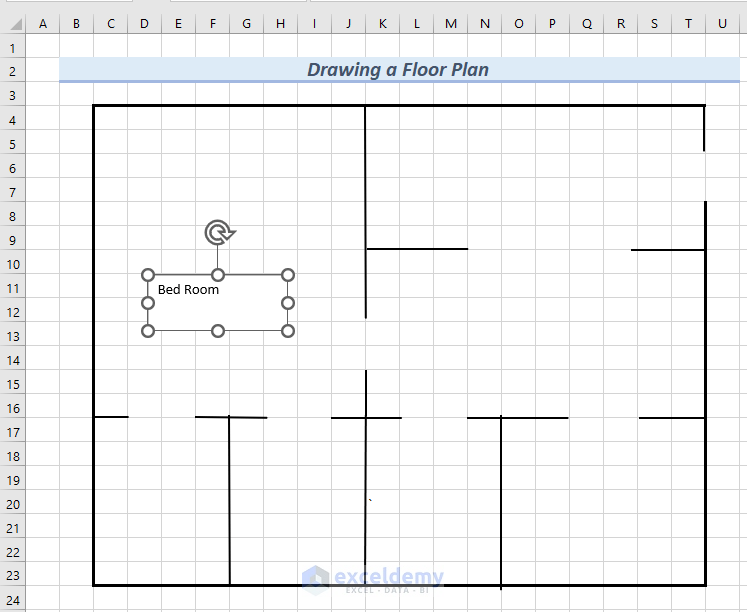Click the Bed Room text inside the text box
The width and height of the screenshot is (747, 612).
pyautogui.click(x=188, y=290)
